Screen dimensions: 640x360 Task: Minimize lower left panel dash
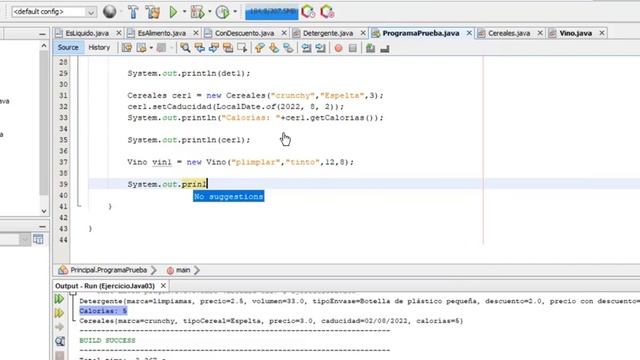42,227
